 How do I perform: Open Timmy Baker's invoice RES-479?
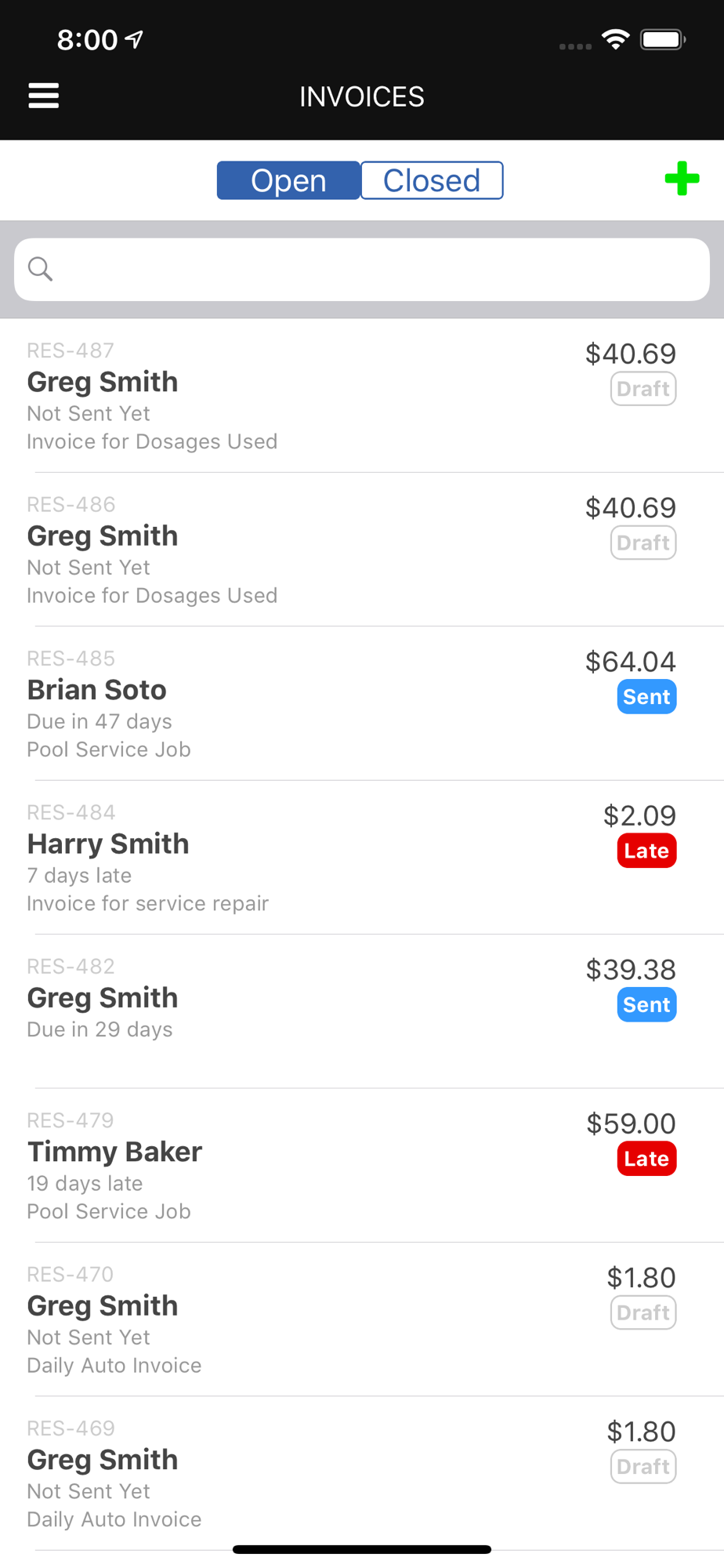[362, 1165]
